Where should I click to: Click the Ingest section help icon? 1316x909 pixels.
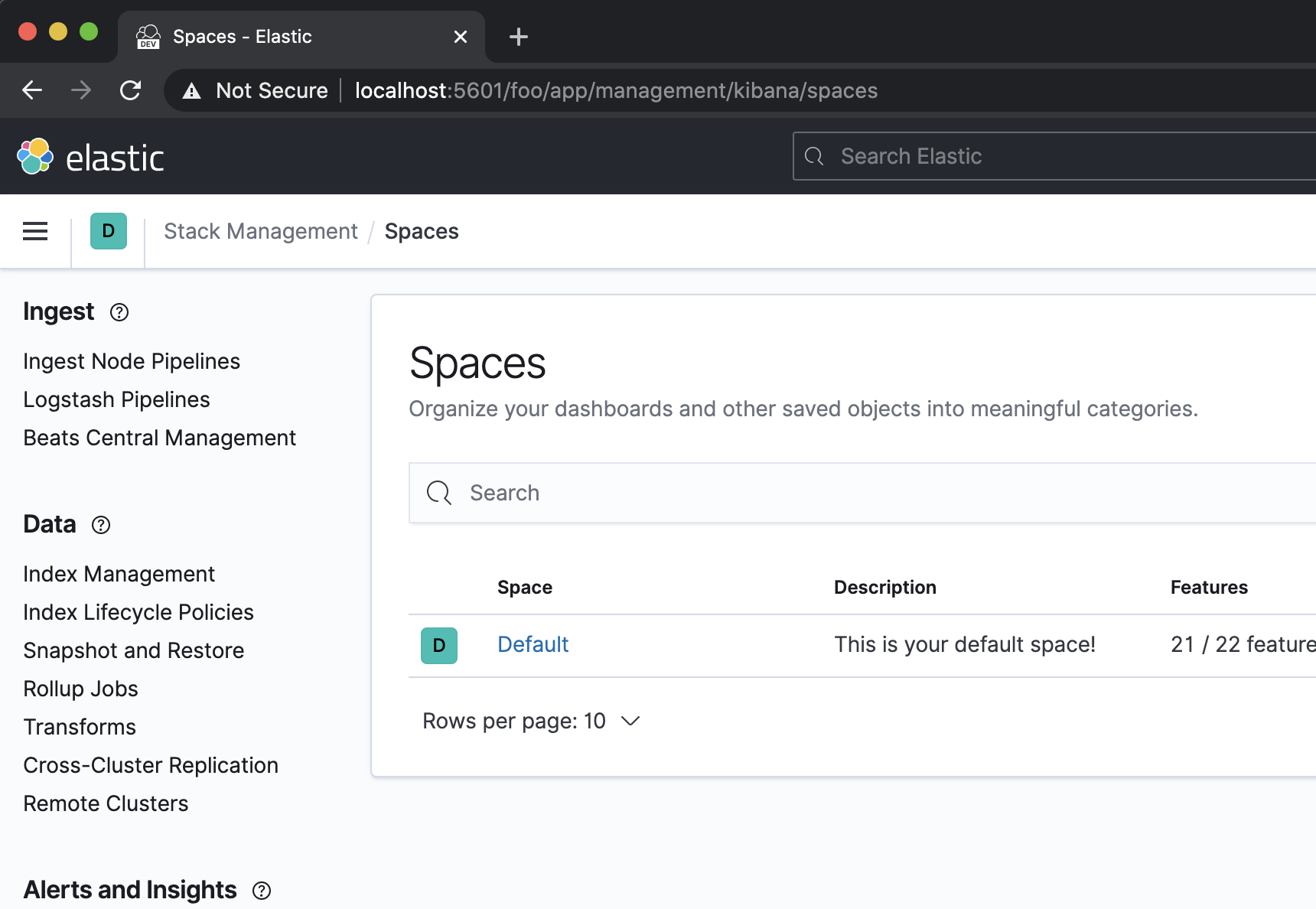(x=119, y=312)
